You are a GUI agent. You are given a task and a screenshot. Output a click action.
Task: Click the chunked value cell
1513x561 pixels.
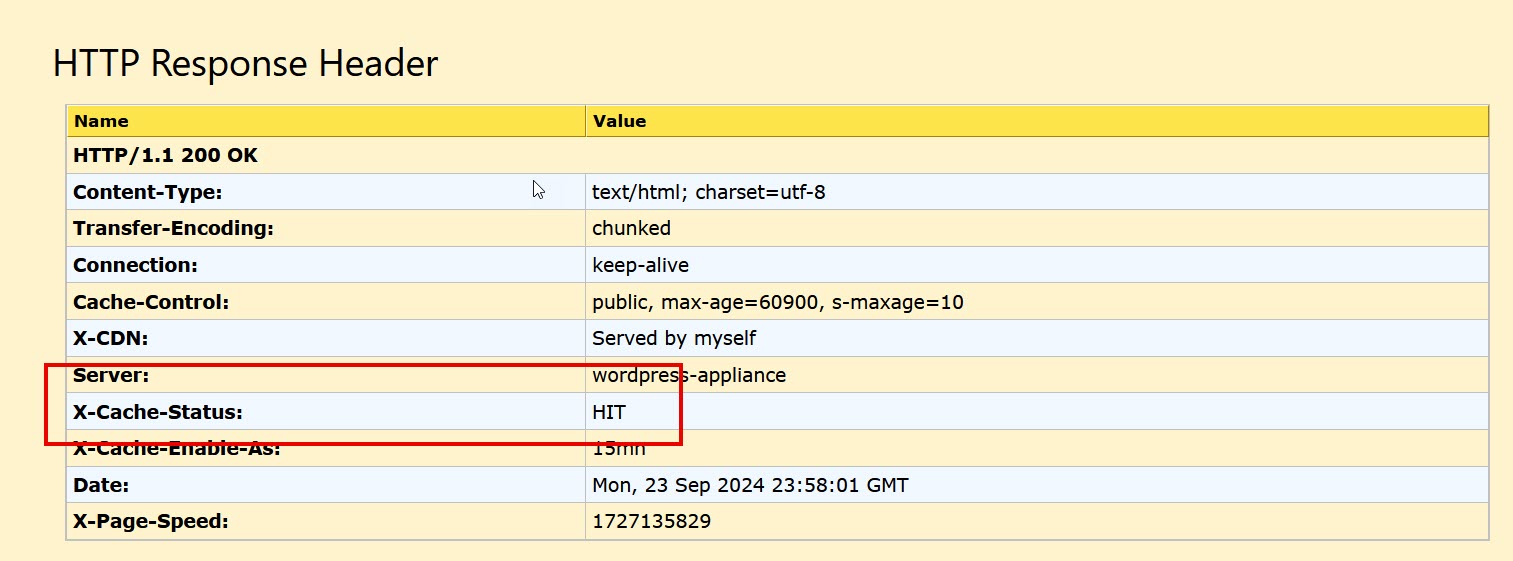631,228
